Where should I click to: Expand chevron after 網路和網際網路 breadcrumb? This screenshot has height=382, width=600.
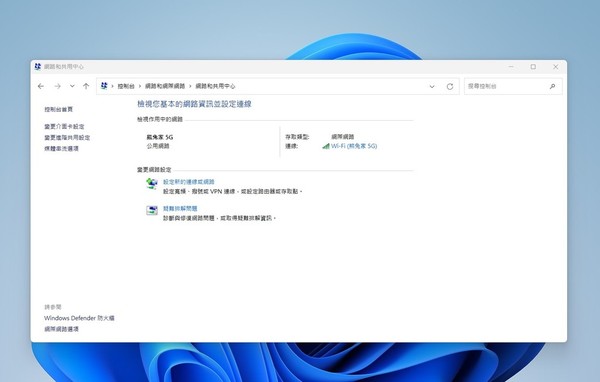pyautogui.click(x=190, y=87)
